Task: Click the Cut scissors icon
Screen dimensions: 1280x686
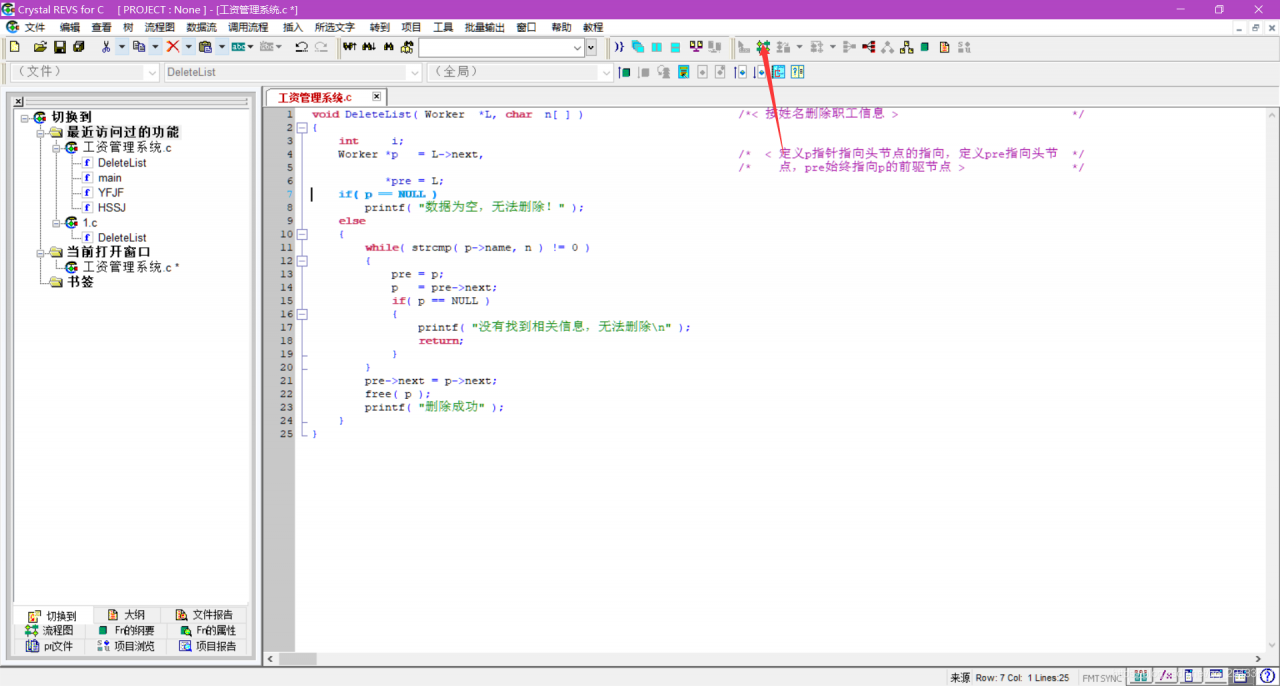Action: [106, 47]
